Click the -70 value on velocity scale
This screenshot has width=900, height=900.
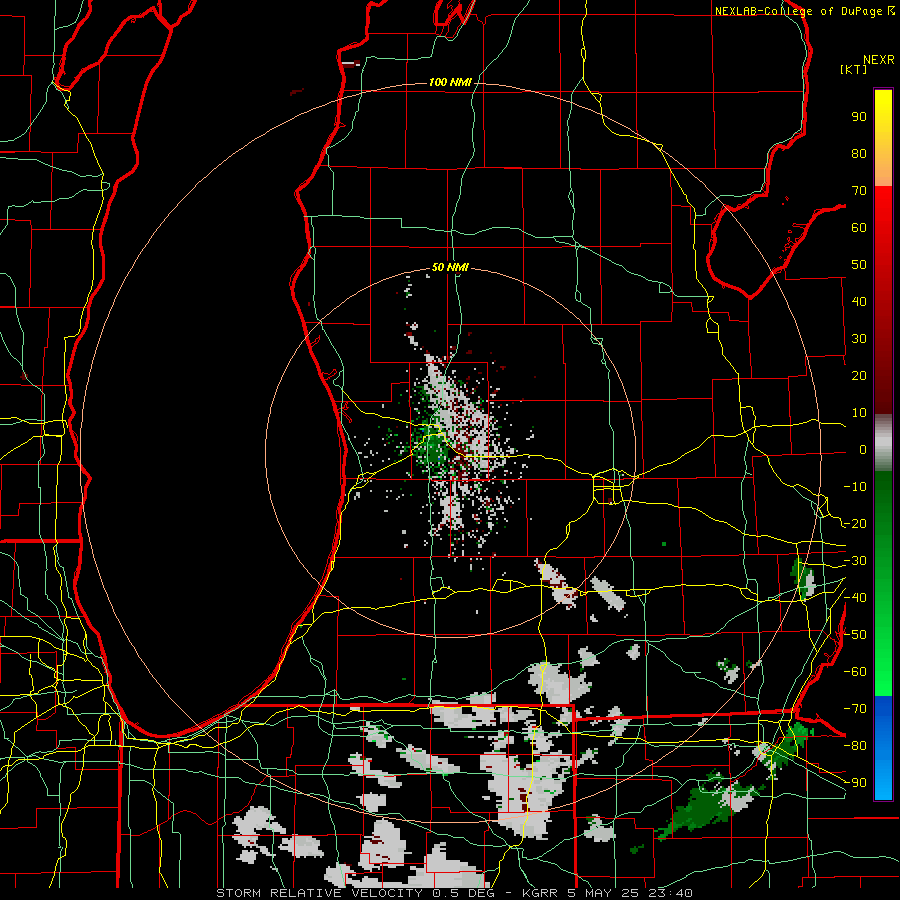click(x=855, y=709)
